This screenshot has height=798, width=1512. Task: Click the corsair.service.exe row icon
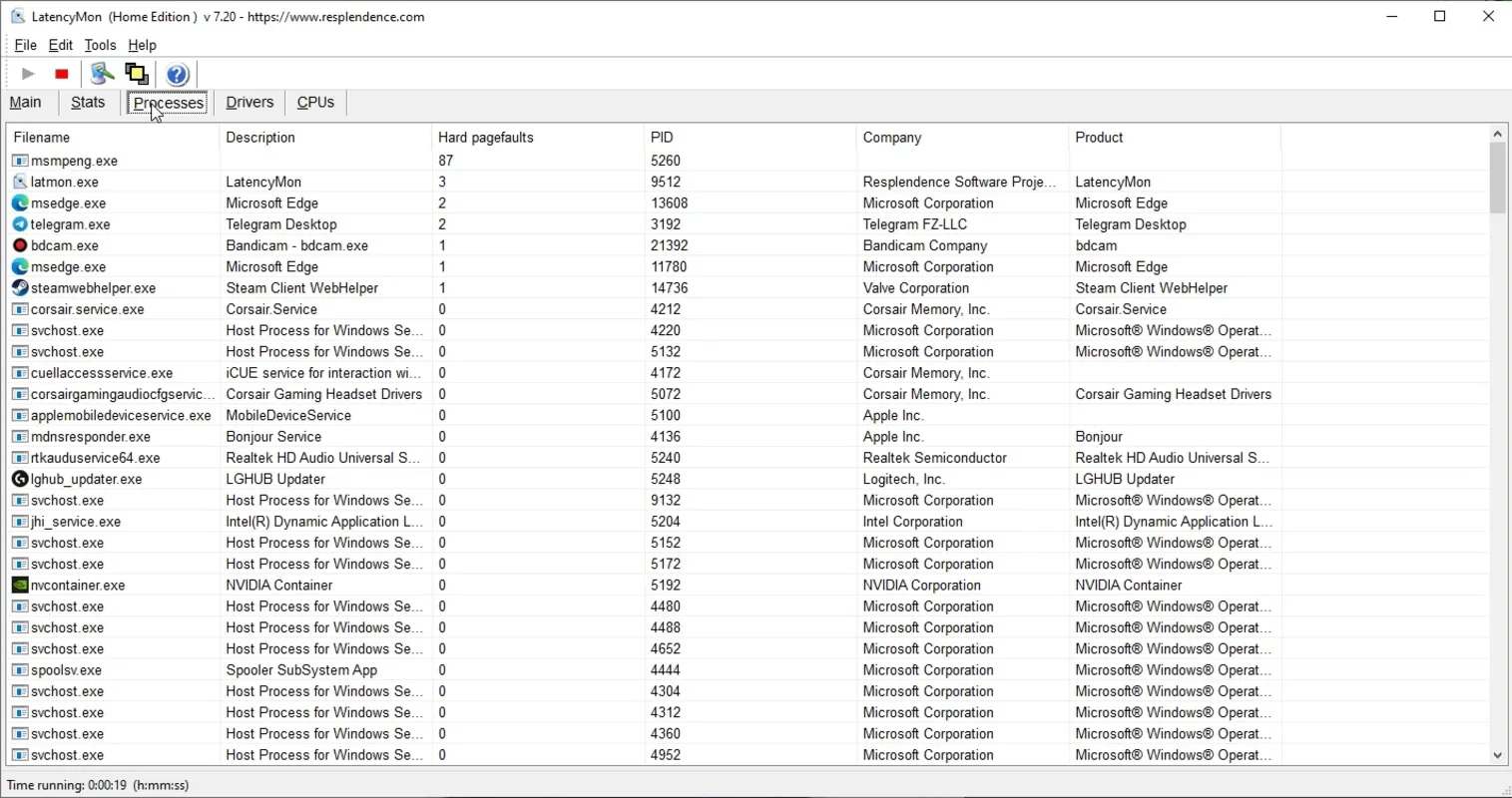coord(20,309)
